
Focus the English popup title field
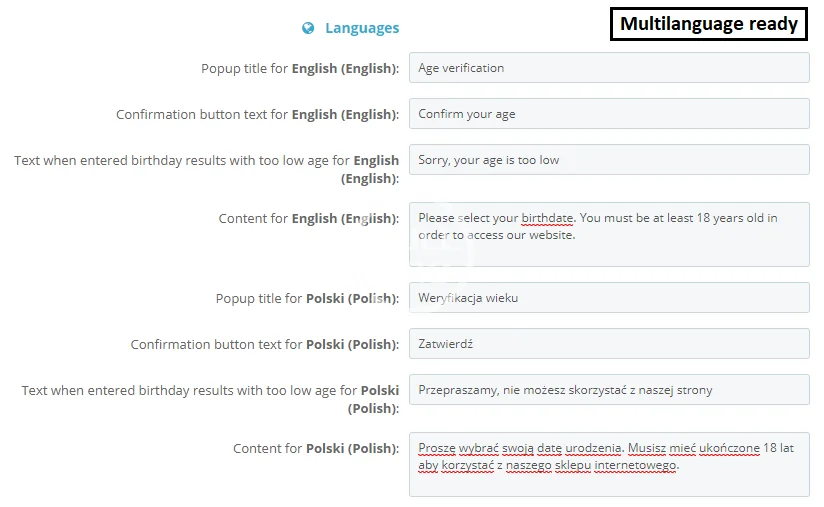[608, 68]
